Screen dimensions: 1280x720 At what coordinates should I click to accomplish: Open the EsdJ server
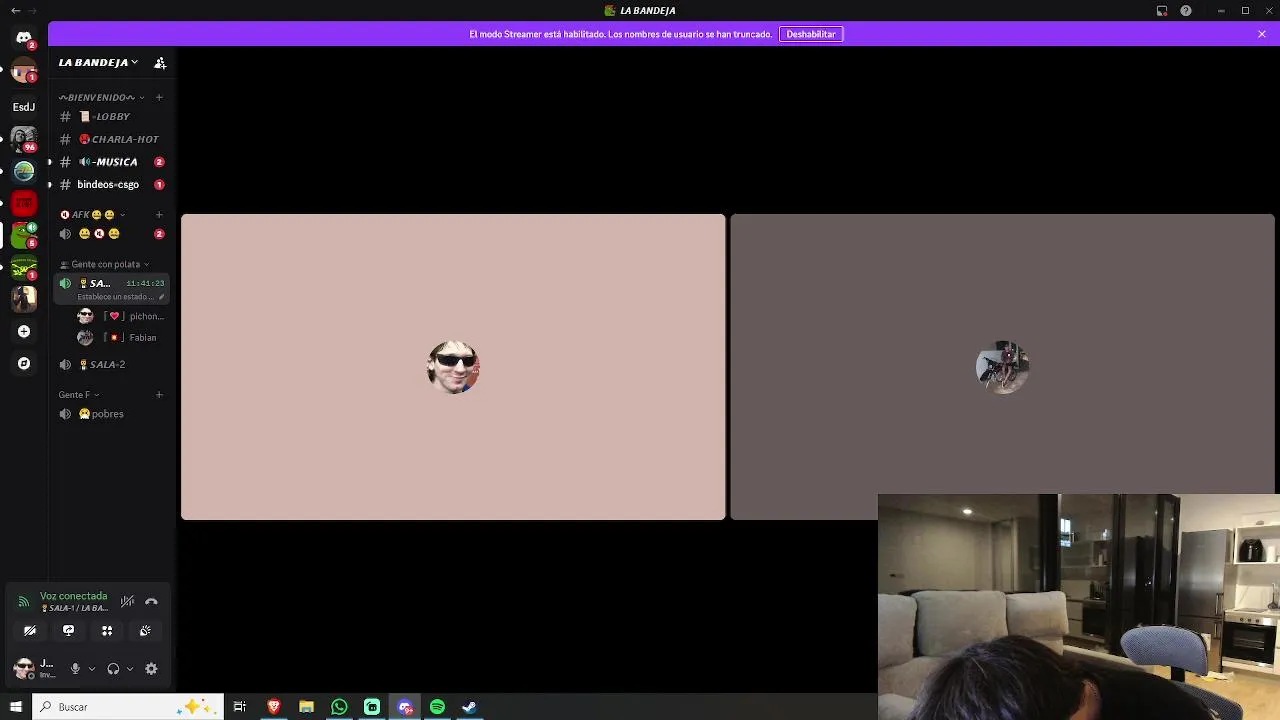[24, 107]
